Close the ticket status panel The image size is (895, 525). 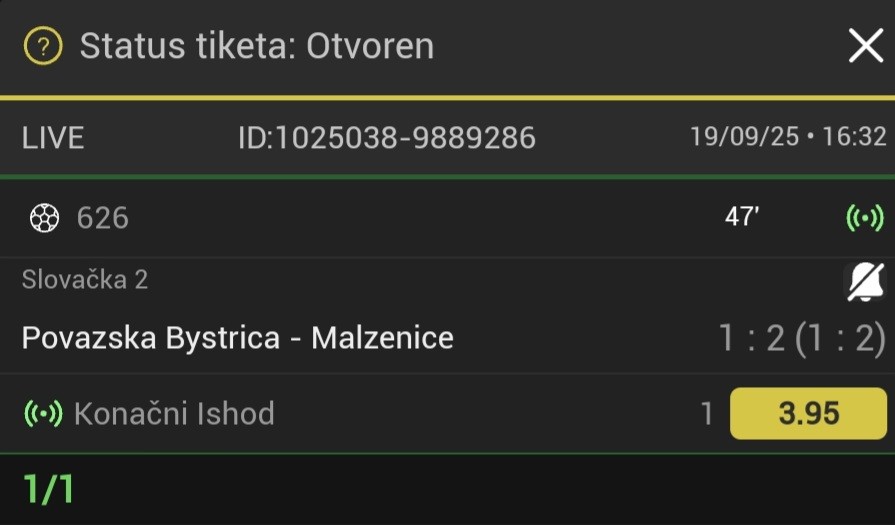[865, 45]
